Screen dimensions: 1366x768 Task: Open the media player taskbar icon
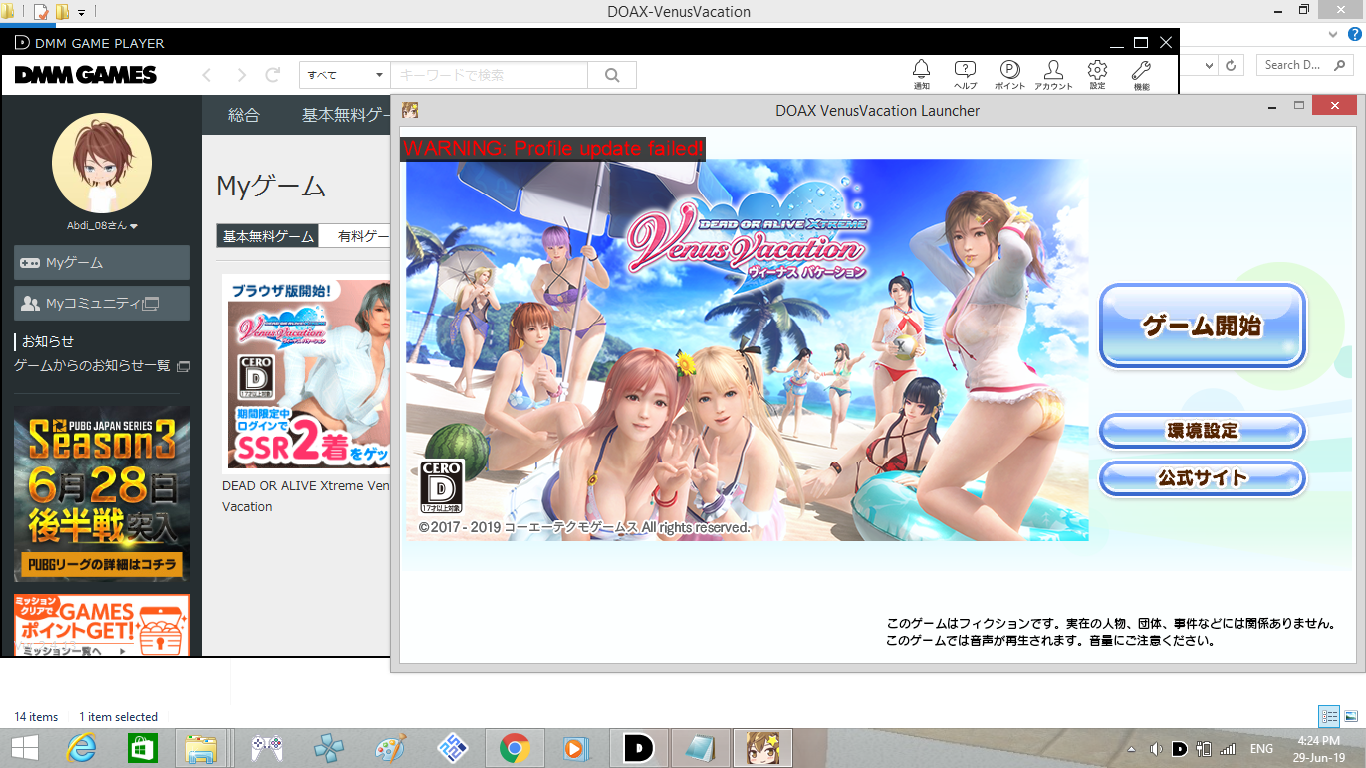(x=576, y=747)
